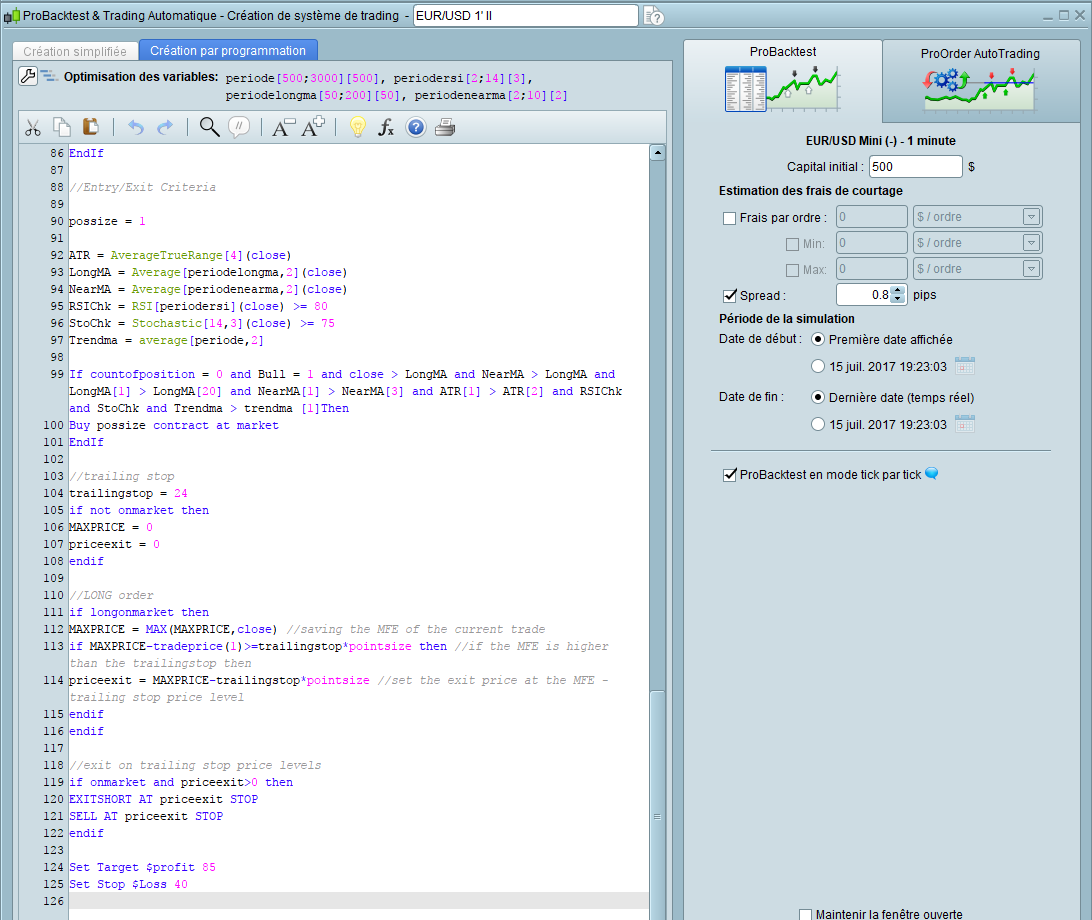Open variable optimisation wrench icon

click(x=29, y=77)
